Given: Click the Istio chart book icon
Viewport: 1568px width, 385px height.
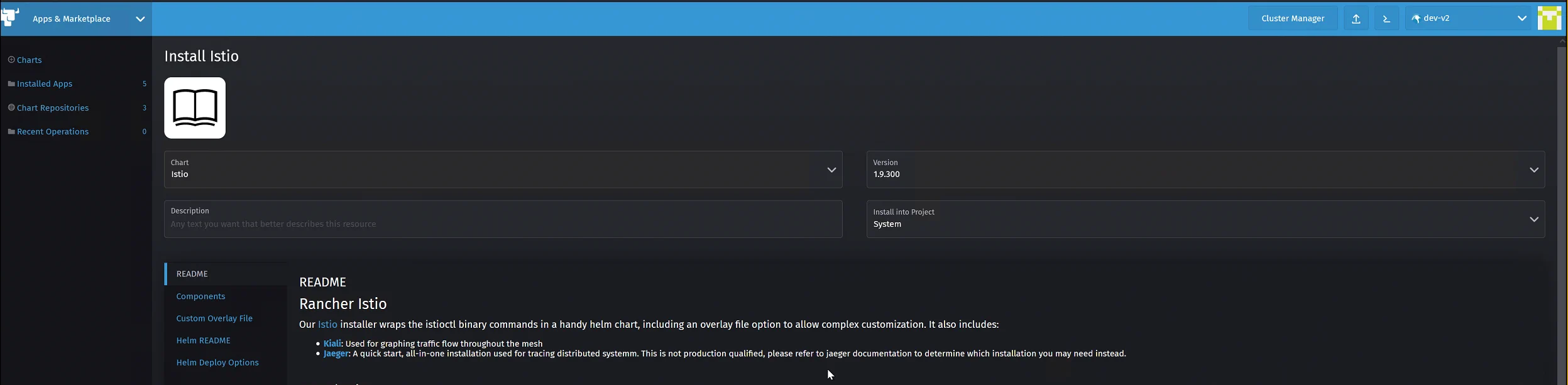Looking at the screenshot, I should [195, 107].
